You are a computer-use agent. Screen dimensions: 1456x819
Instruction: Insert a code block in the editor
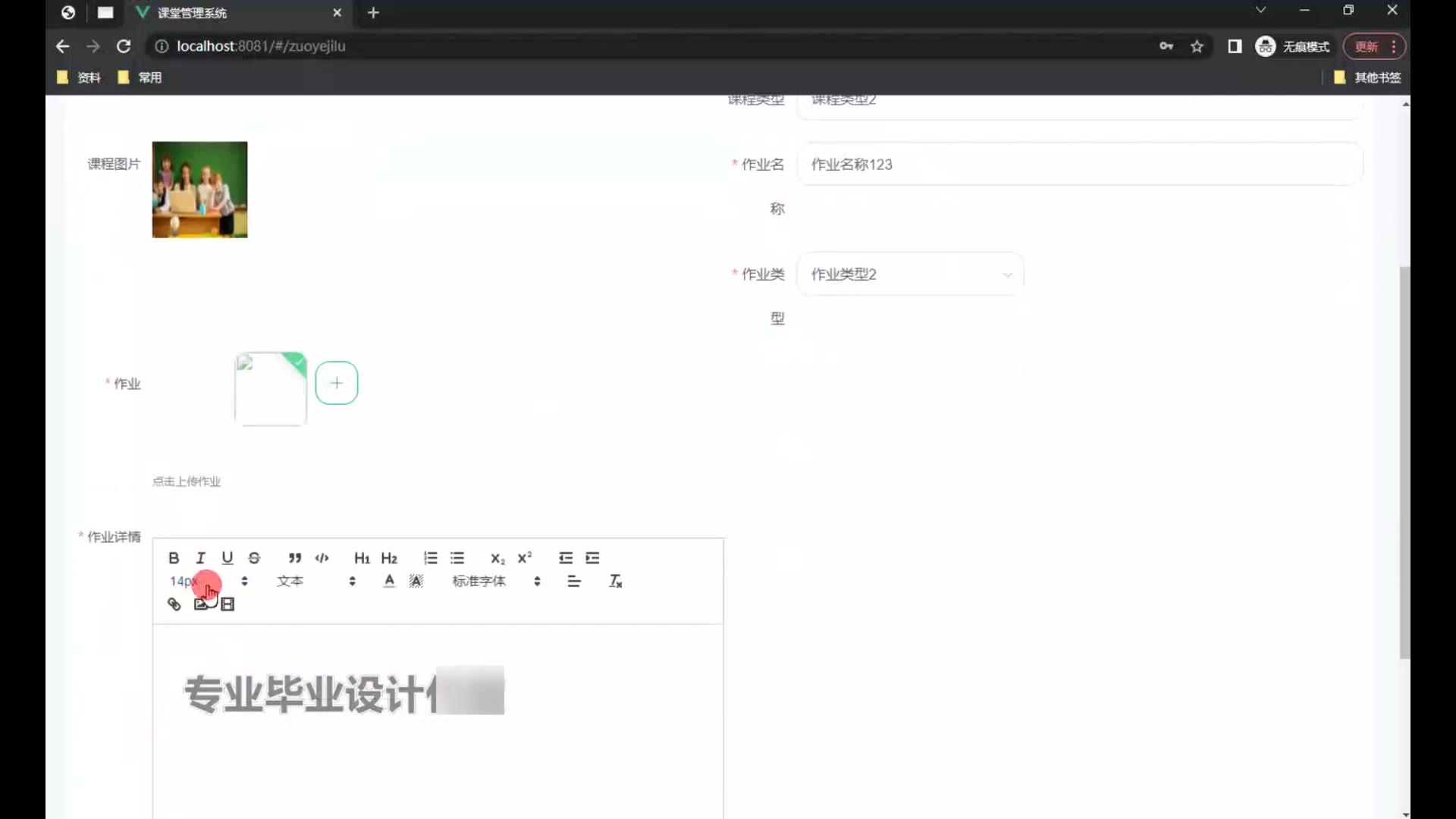coord(322,558)
